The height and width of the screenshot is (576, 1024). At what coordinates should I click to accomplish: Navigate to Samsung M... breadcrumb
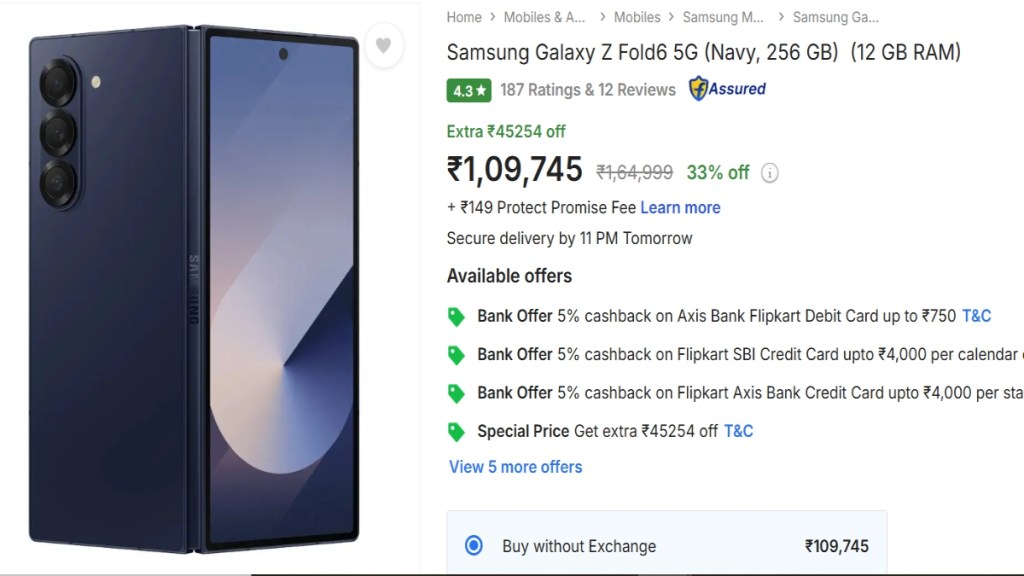[x=723, y=17]
